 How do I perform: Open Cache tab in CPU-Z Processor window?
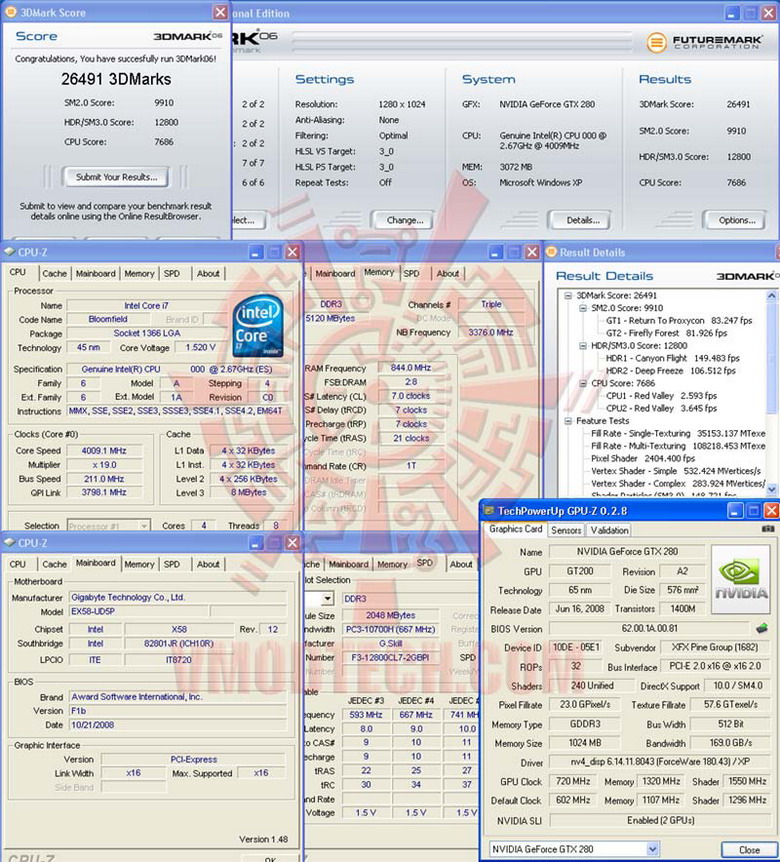54,273
